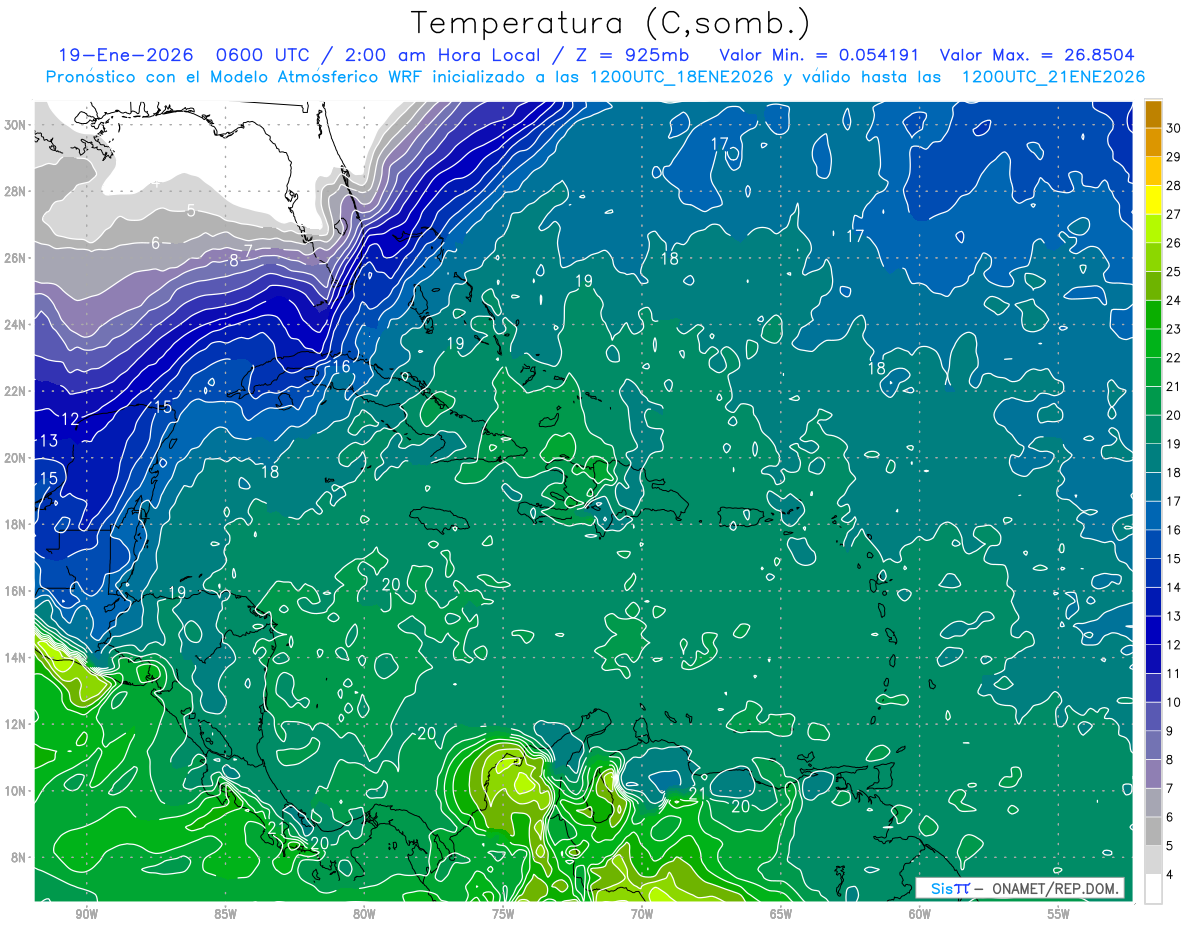The image size is (1200, 927).
Task: Click the "75W" longitude axis label
Action: (x=503, y=914)
